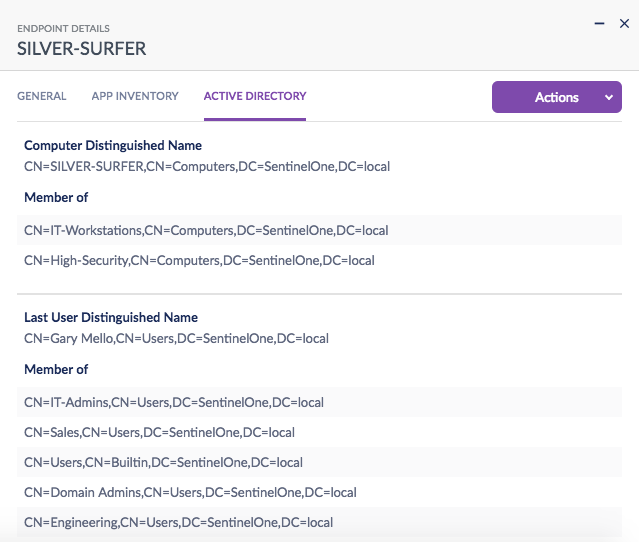
Task: Click the Endpoint Details header label
Action: click(64, 29)
